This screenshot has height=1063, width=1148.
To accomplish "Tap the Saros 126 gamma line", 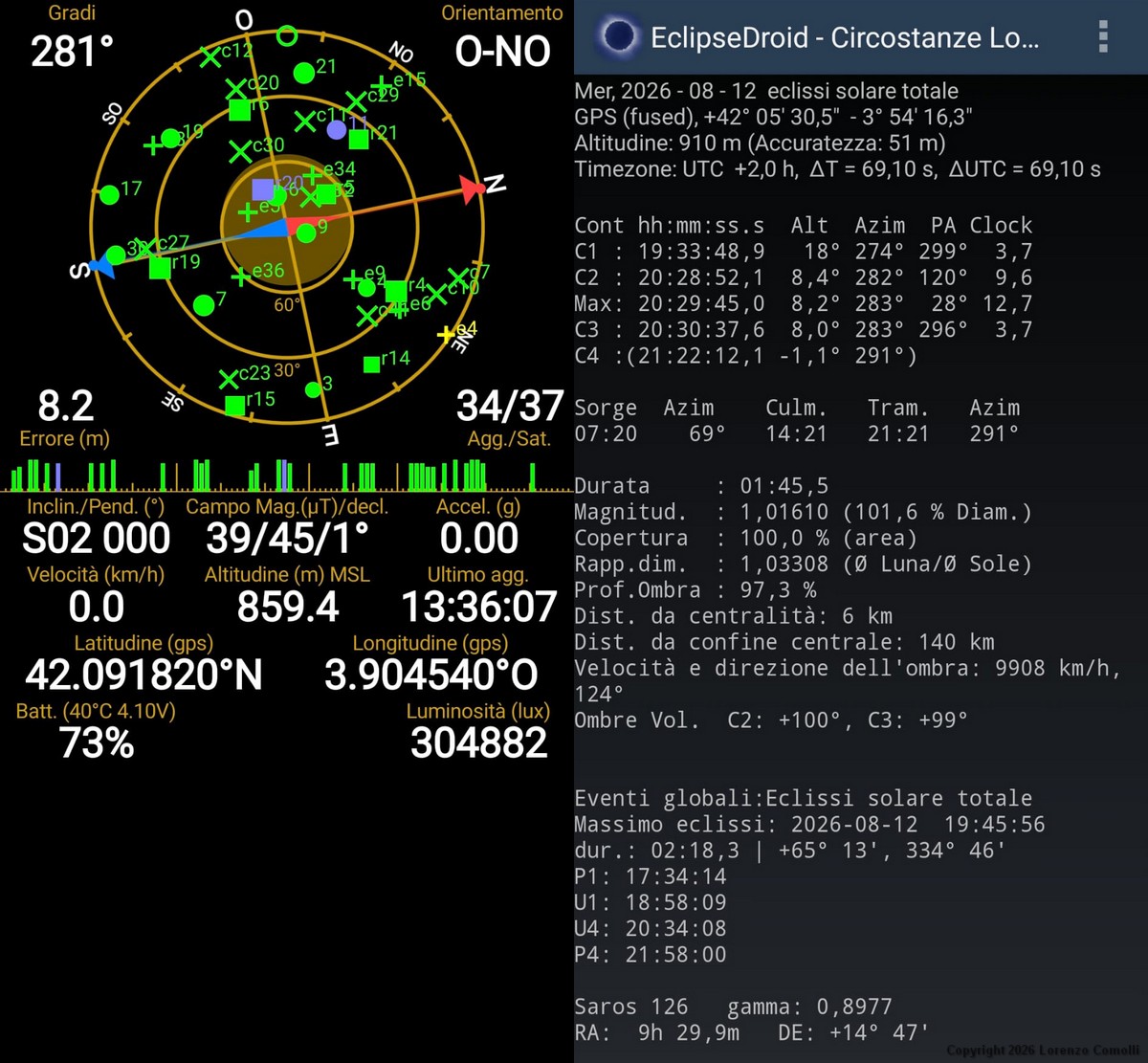I will click(x=734, y=1007).
